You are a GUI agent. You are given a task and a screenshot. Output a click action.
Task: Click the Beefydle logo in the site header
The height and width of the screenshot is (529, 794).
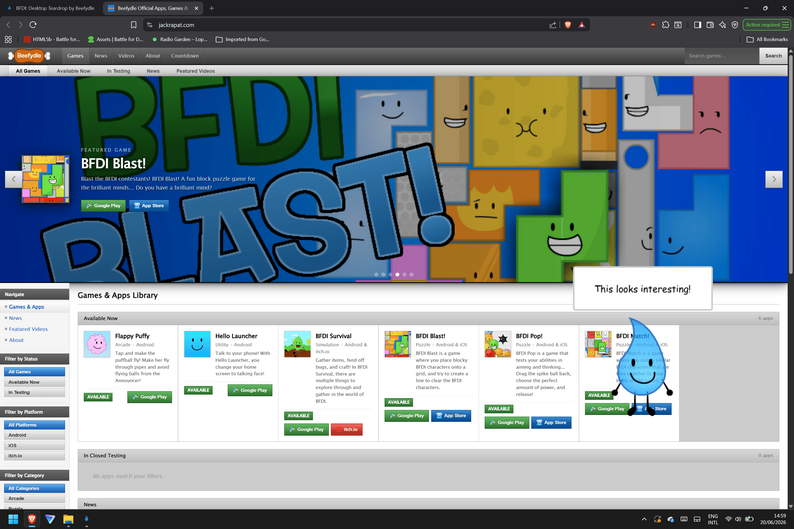click(x=29, y=56)
